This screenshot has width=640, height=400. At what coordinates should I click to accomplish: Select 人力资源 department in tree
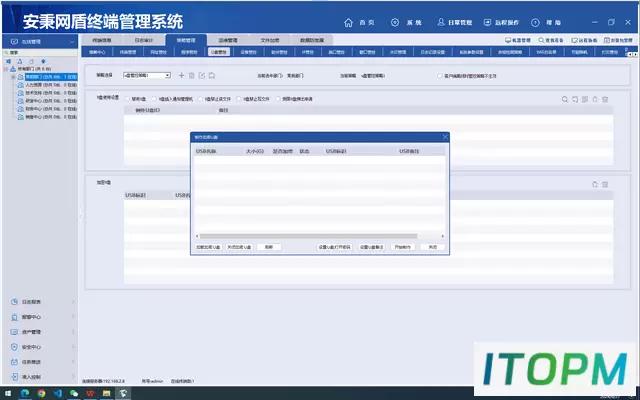point(51,85)
